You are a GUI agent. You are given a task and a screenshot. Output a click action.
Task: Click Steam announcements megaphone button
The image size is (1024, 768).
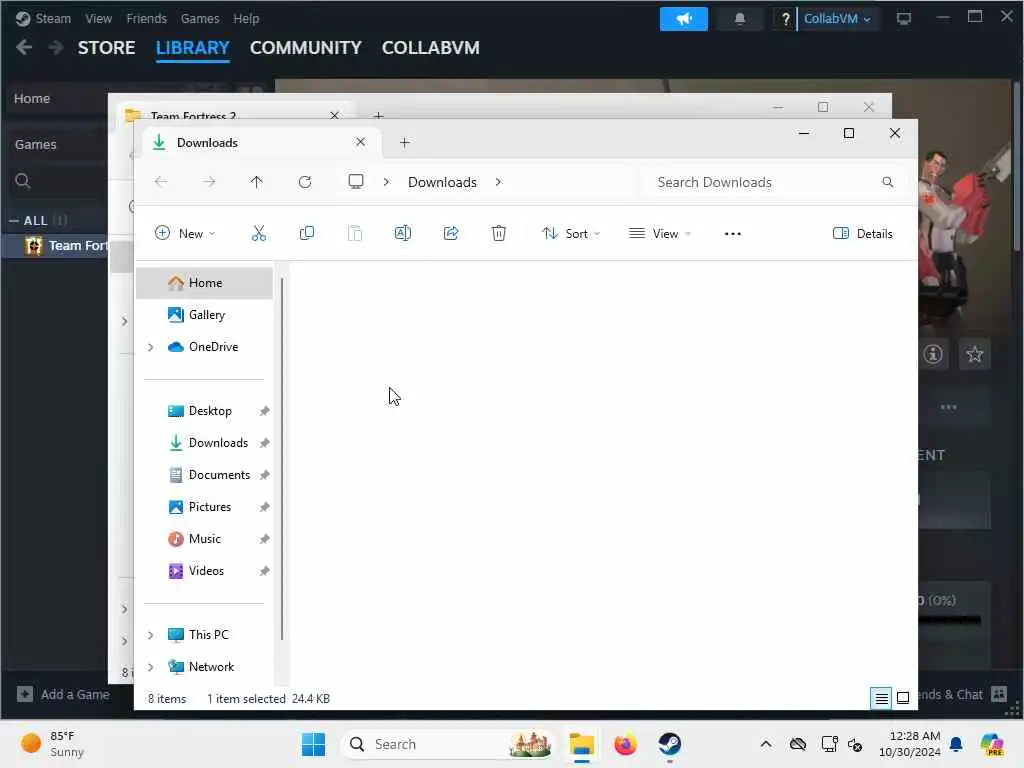684,19
